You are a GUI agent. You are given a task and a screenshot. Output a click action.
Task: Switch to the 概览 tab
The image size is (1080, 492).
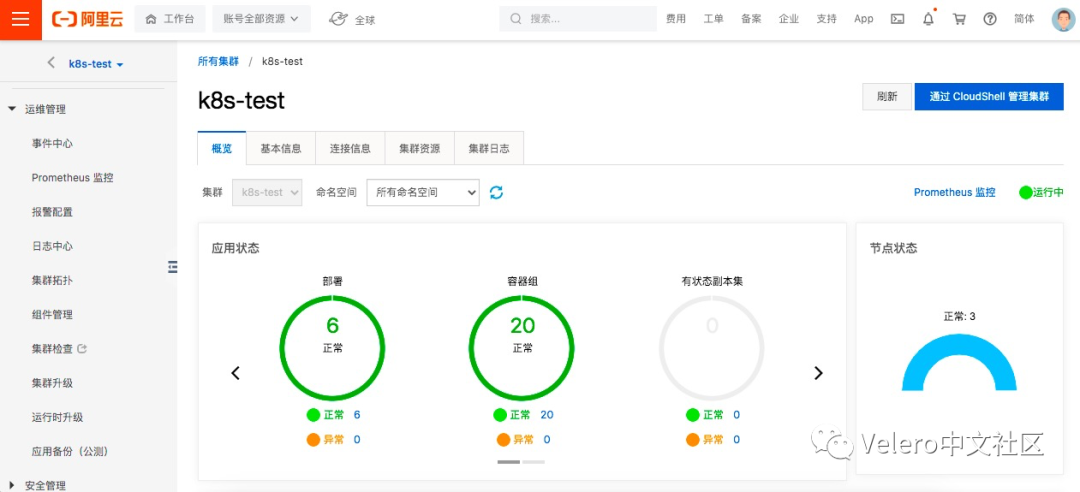tap(222, 148)
